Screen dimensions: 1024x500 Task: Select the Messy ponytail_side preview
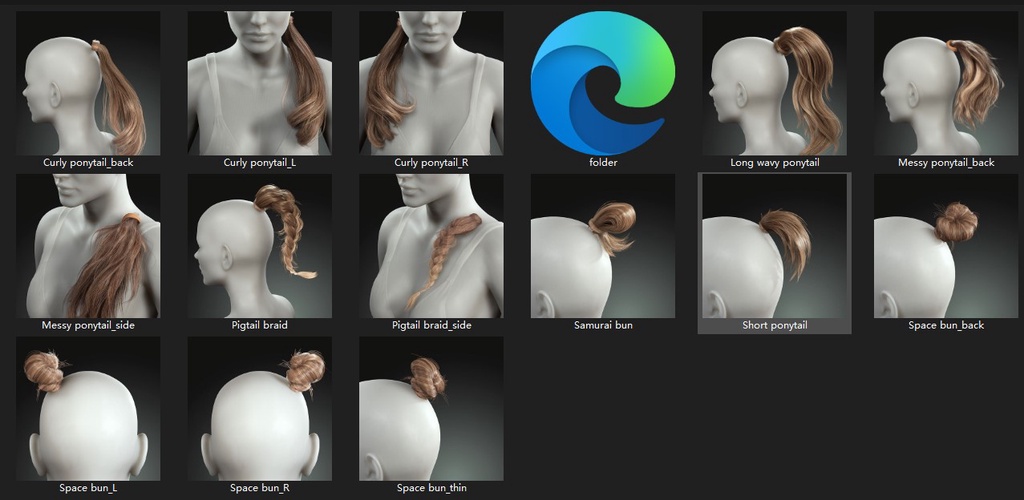88,246
